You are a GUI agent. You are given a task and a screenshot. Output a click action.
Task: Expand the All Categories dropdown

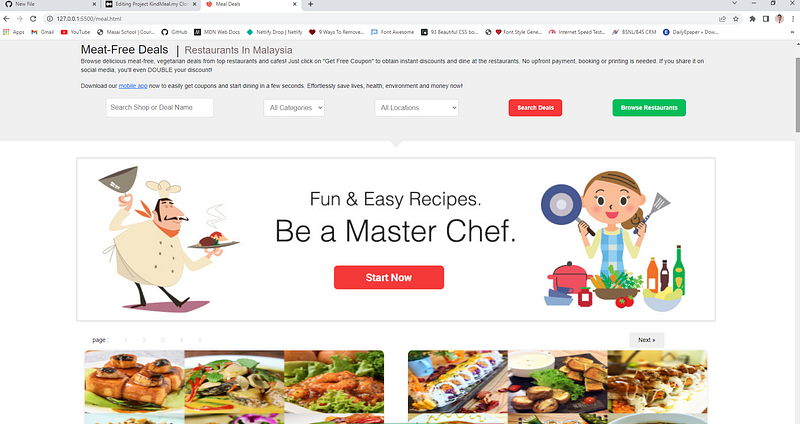[294, 108]
